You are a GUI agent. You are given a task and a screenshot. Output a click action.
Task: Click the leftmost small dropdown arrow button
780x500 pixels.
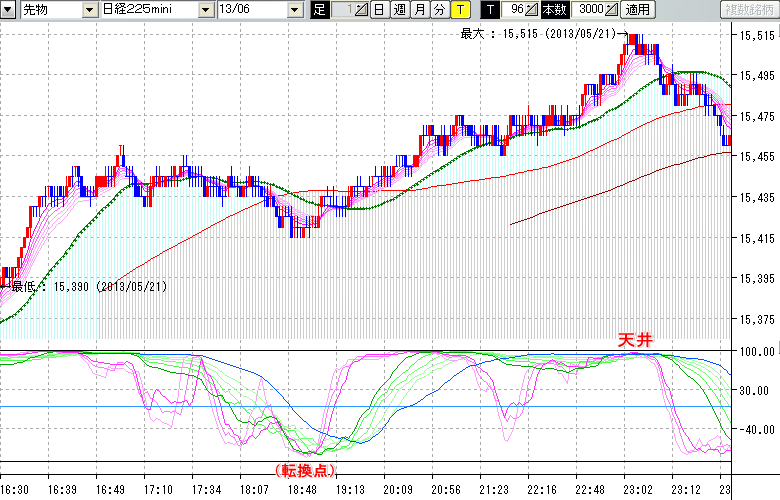(9, 9)
